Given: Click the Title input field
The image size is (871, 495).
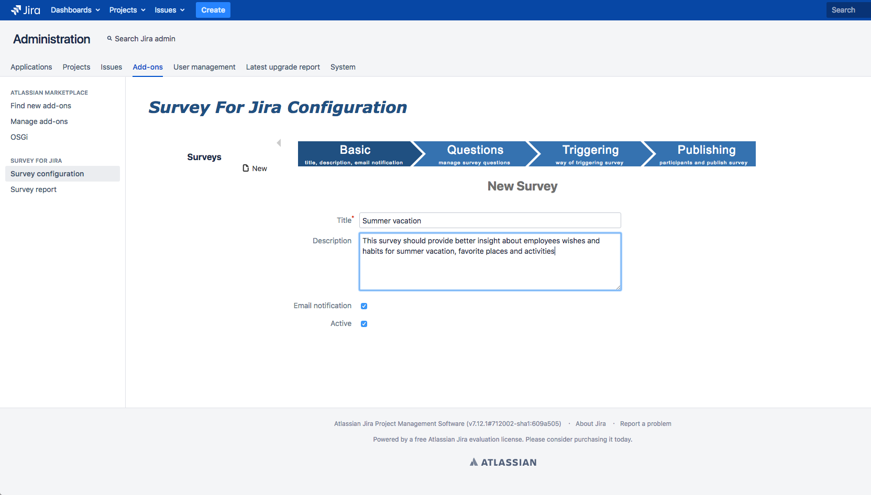Looking at the screenshot, I should [490, 220].
